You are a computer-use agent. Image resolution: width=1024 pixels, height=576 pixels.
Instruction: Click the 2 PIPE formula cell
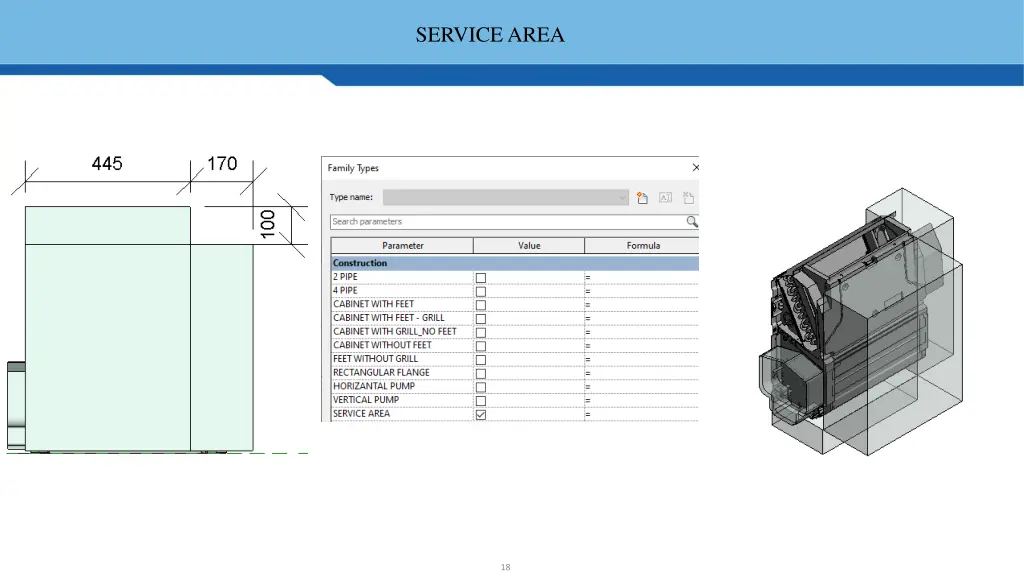click(642, 278)
